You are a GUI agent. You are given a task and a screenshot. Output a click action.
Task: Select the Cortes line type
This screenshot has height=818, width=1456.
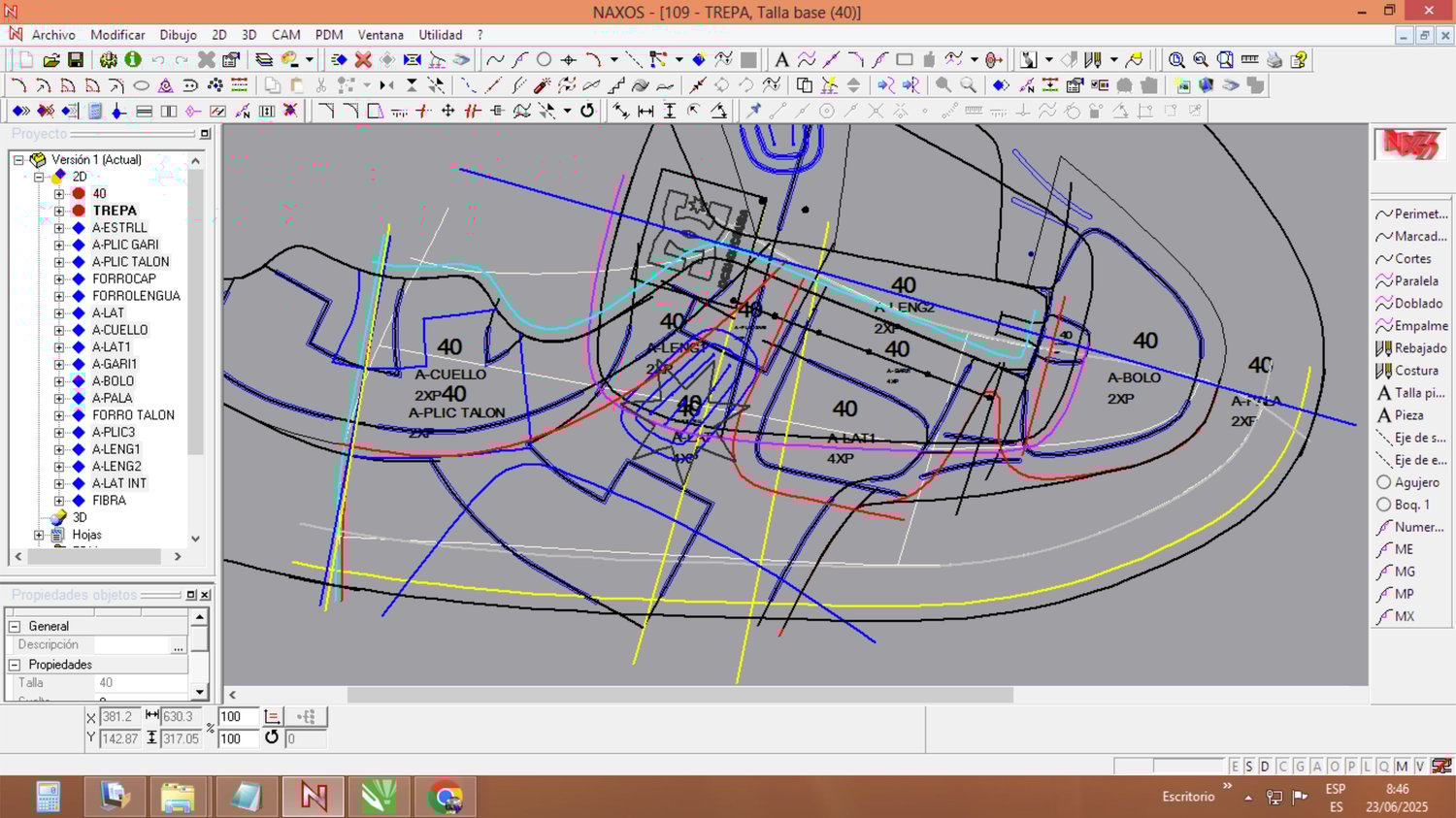(1404, 259)
